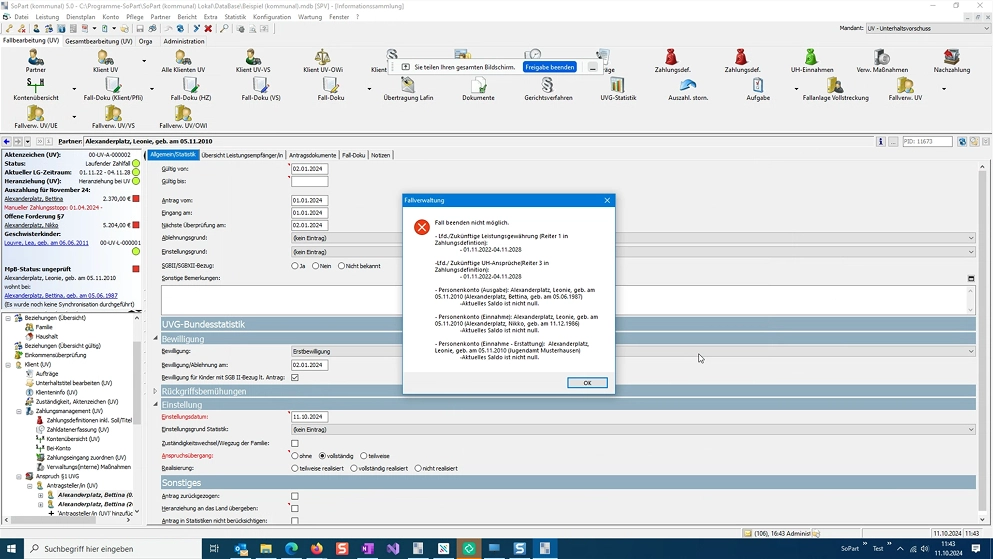This screenshot has width=993, height=559.
Task: Tick Zuständigkeitswechsel/Wegzug der Familie checkbox
Action: point(295,443)
